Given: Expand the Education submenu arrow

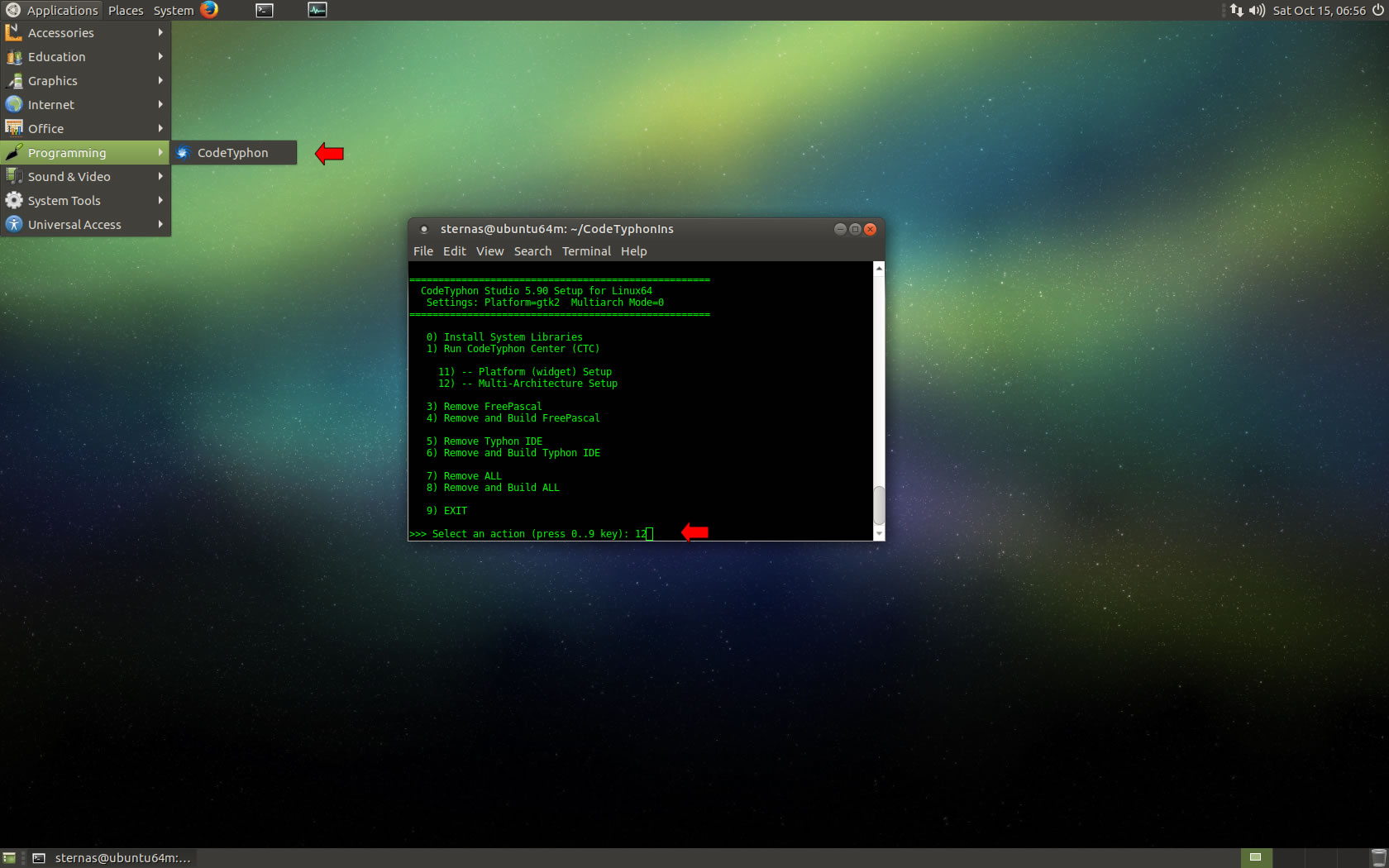Looking at the screenshot, I should [x=160, y=56].
